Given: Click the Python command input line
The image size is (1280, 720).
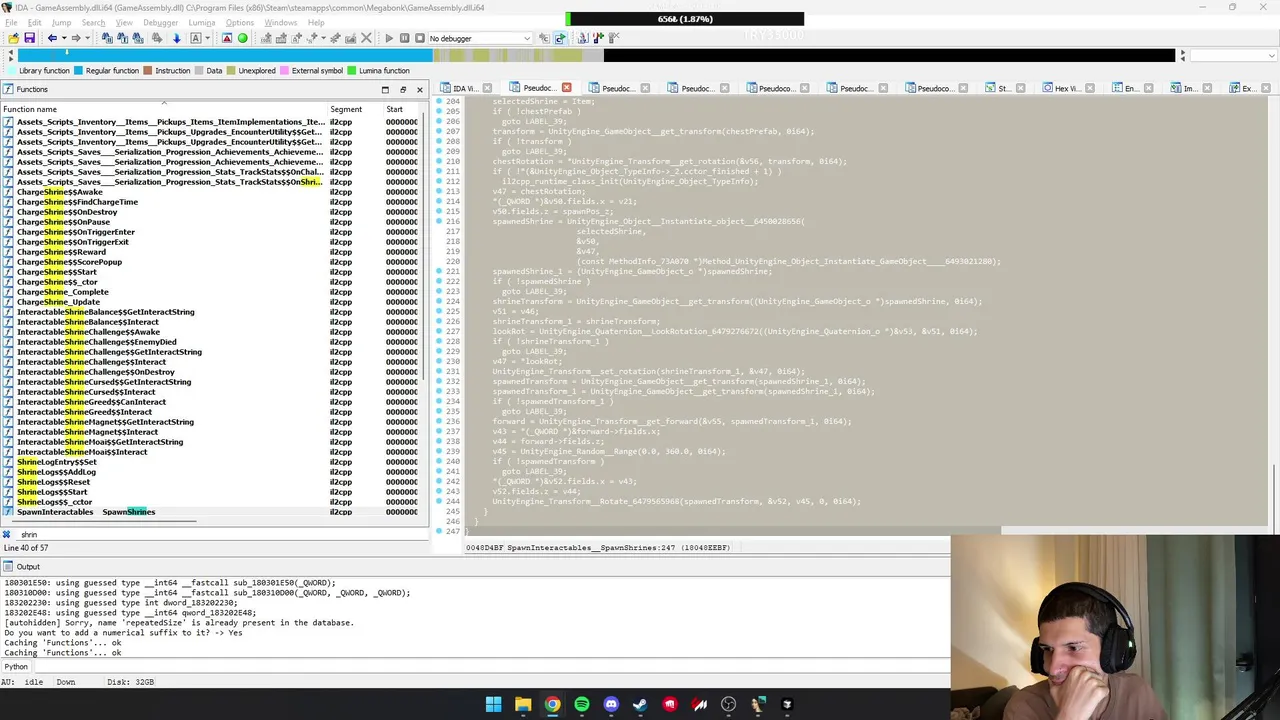Looking at the screenshot, I should point(490,666).
